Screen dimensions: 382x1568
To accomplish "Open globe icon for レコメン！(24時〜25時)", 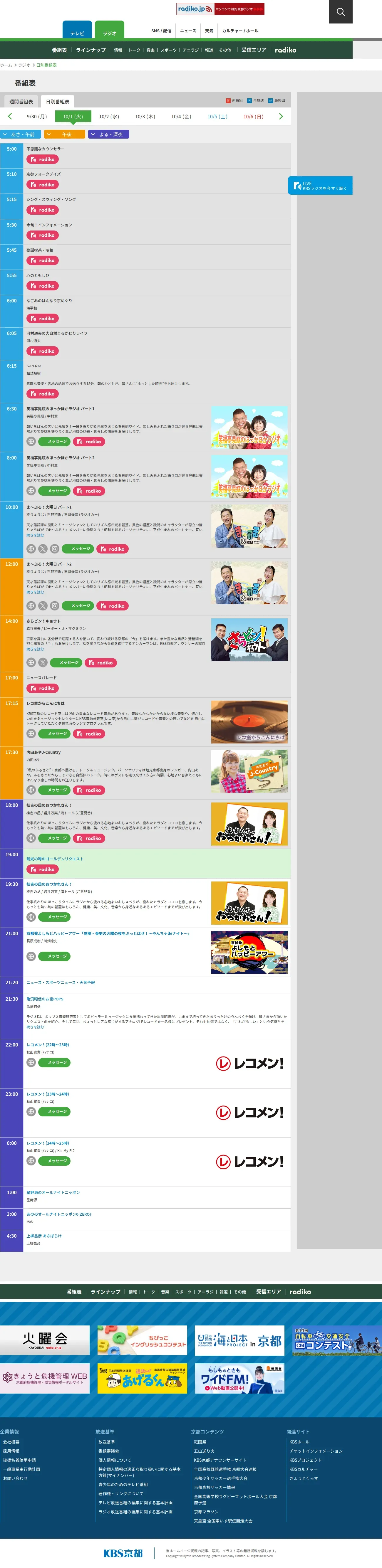I will 31,1161.
